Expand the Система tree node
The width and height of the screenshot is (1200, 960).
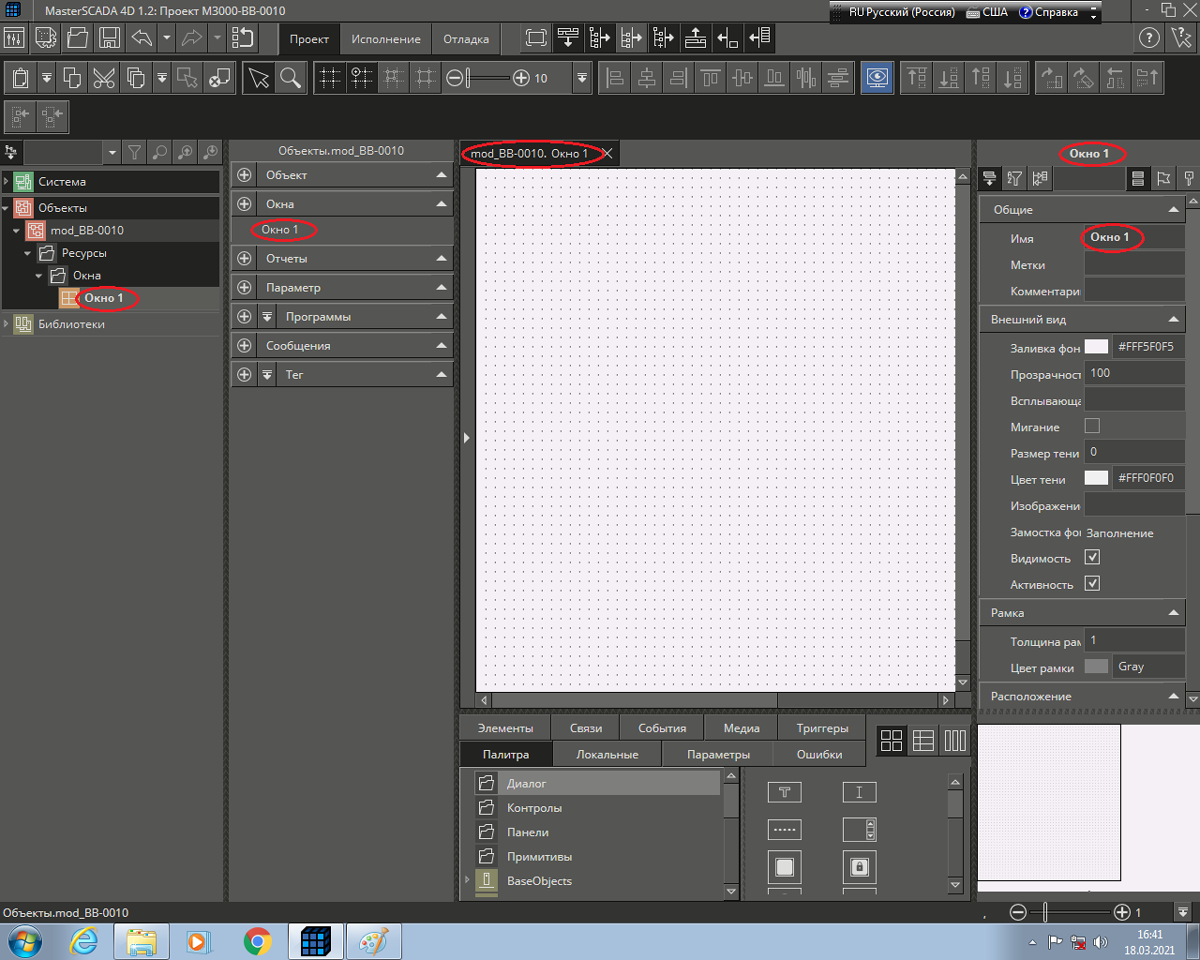(7, 182)
